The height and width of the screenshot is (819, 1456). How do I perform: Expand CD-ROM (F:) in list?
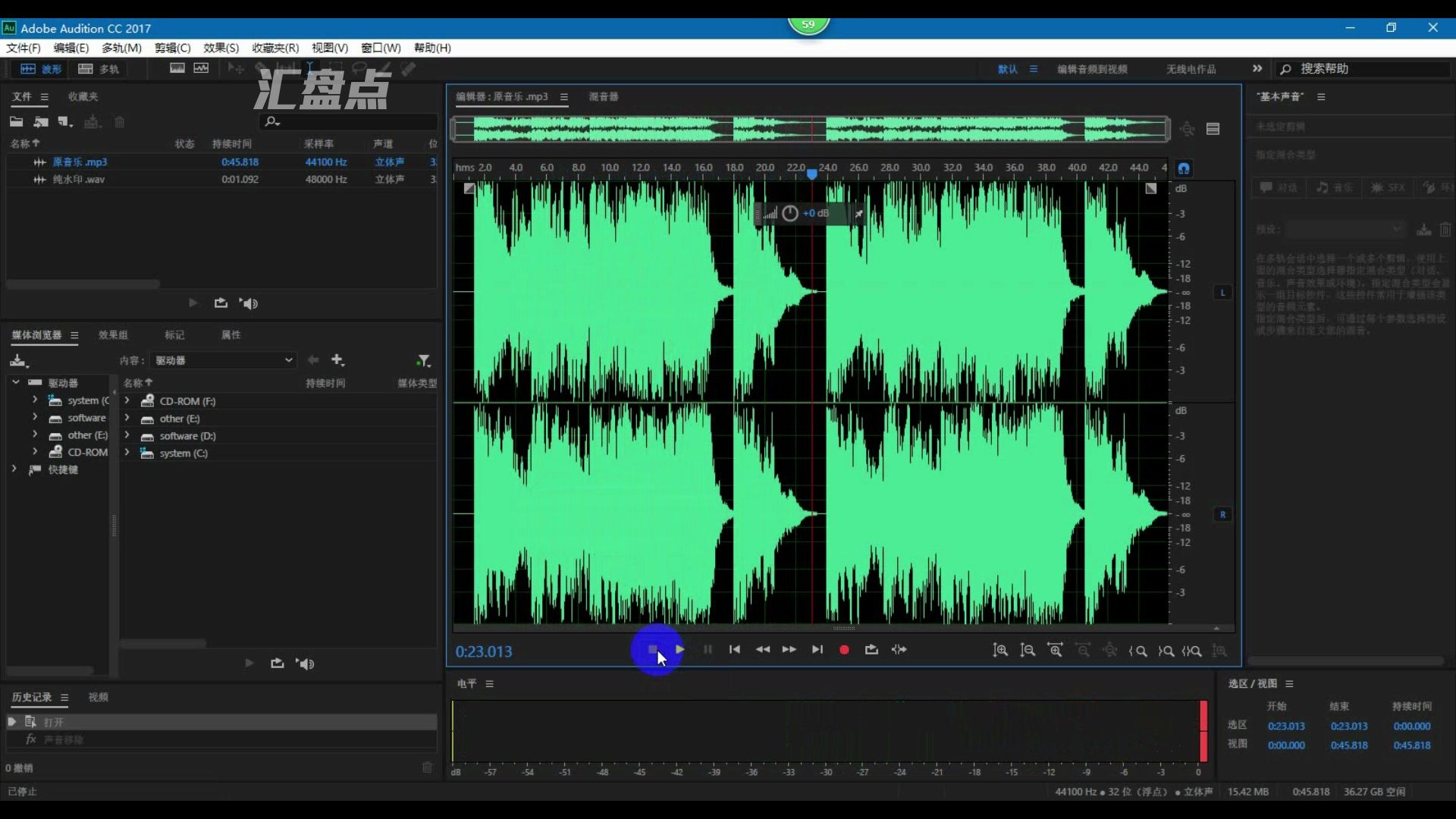127,400
